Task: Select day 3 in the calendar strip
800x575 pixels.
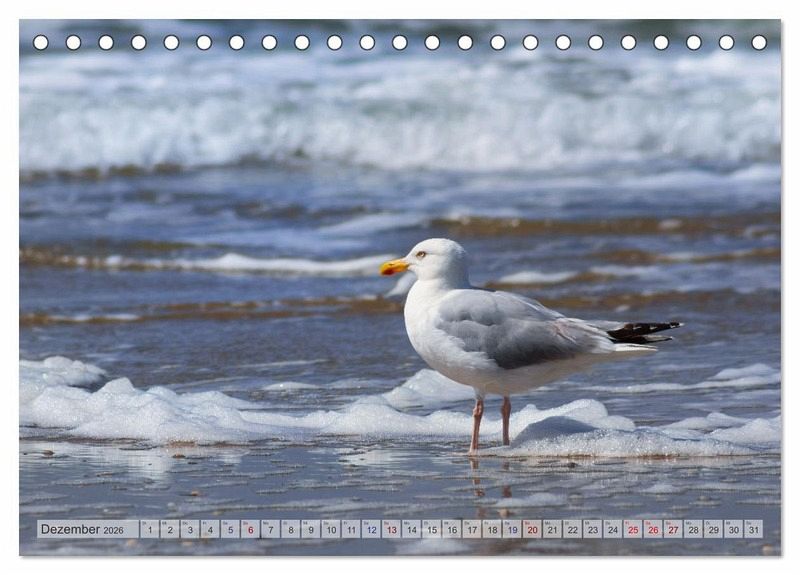Action: 190,529
